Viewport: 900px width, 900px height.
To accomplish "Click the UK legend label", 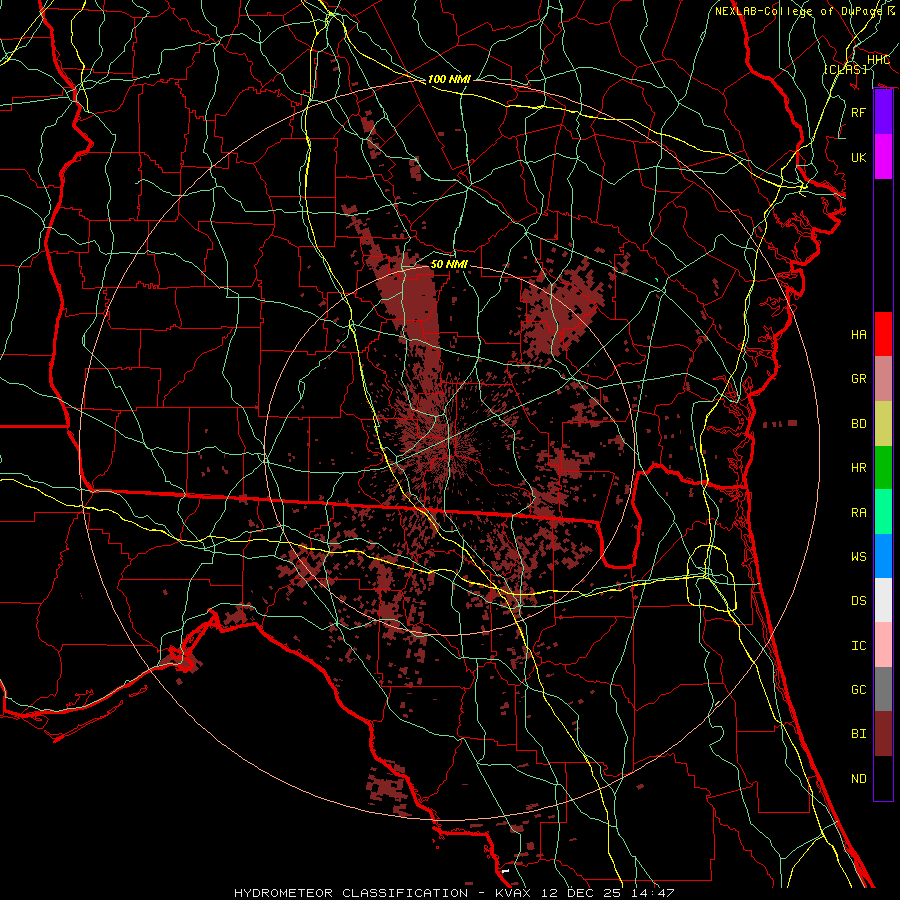I will [x=858, y=157].
